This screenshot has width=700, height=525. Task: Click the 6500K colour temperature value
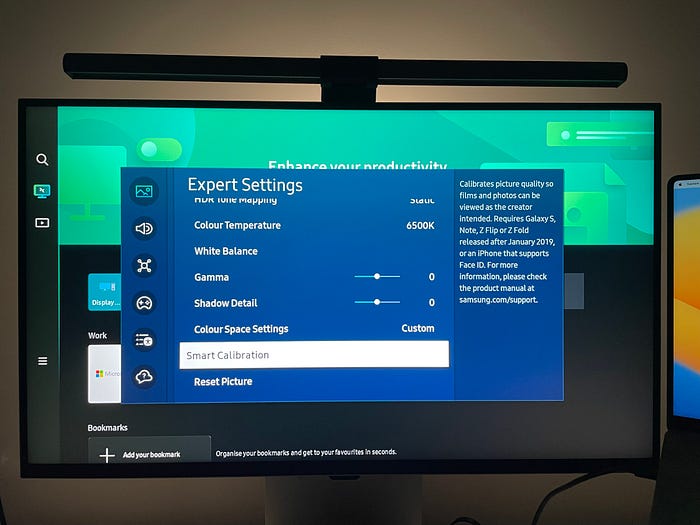pos(420,225)
